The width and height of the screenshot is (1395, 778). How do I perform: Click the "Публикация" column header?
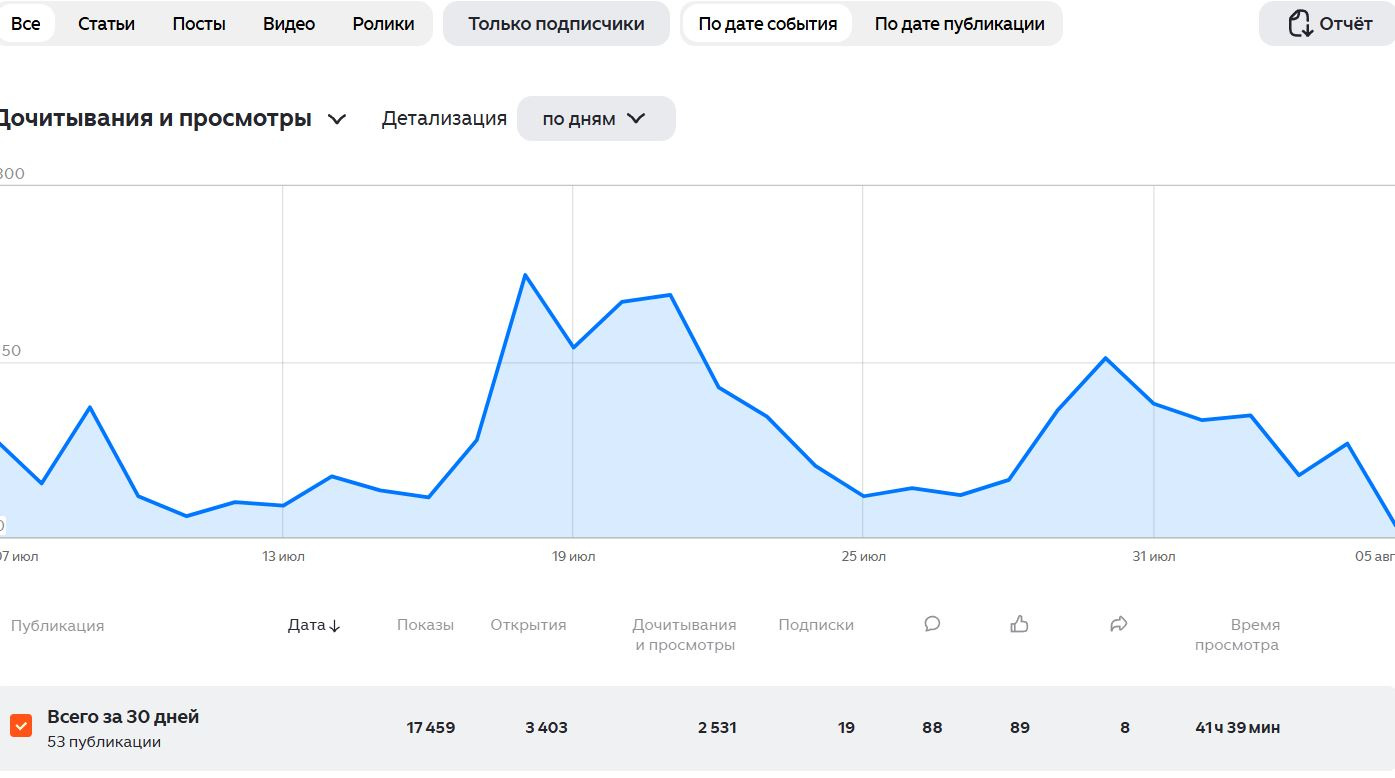coord(57,626)
